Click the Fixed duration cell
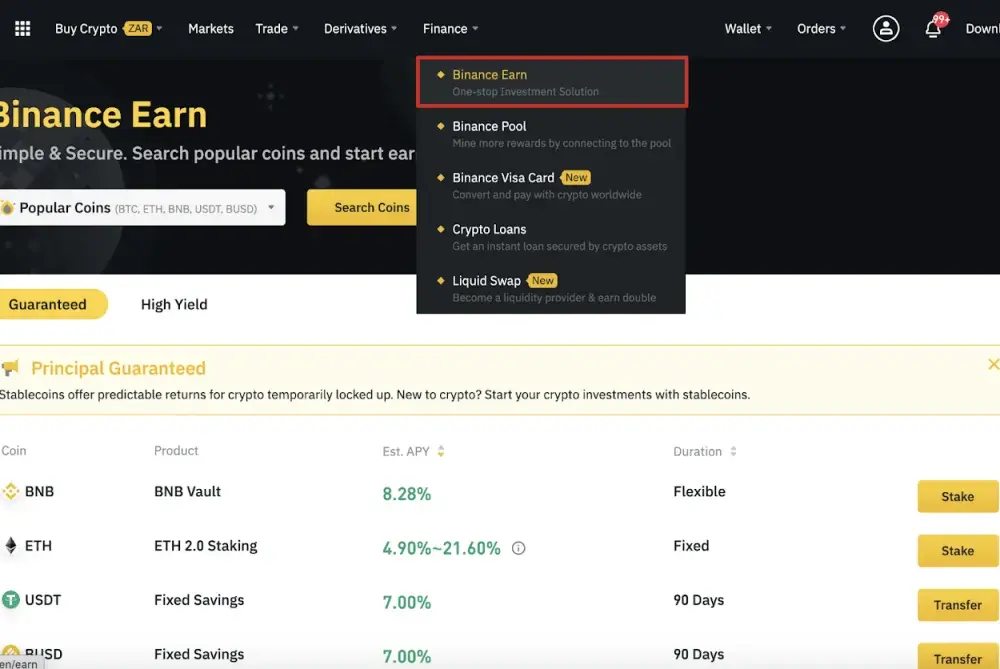This screenshot has height=669, width=1000. [x=691, y=545]
